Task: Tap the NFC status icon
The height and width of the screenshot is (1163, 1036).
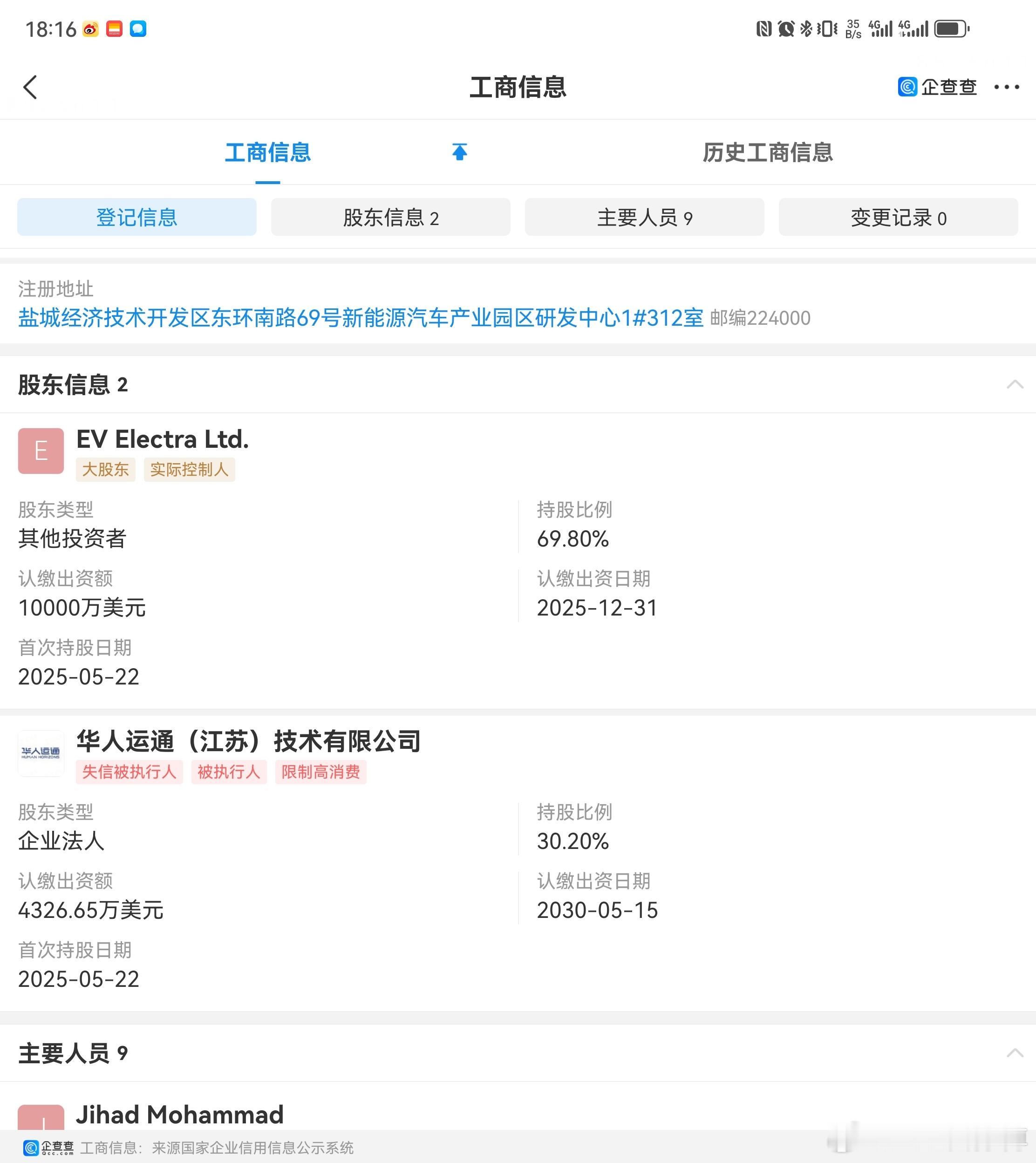Action: (764, 28)
